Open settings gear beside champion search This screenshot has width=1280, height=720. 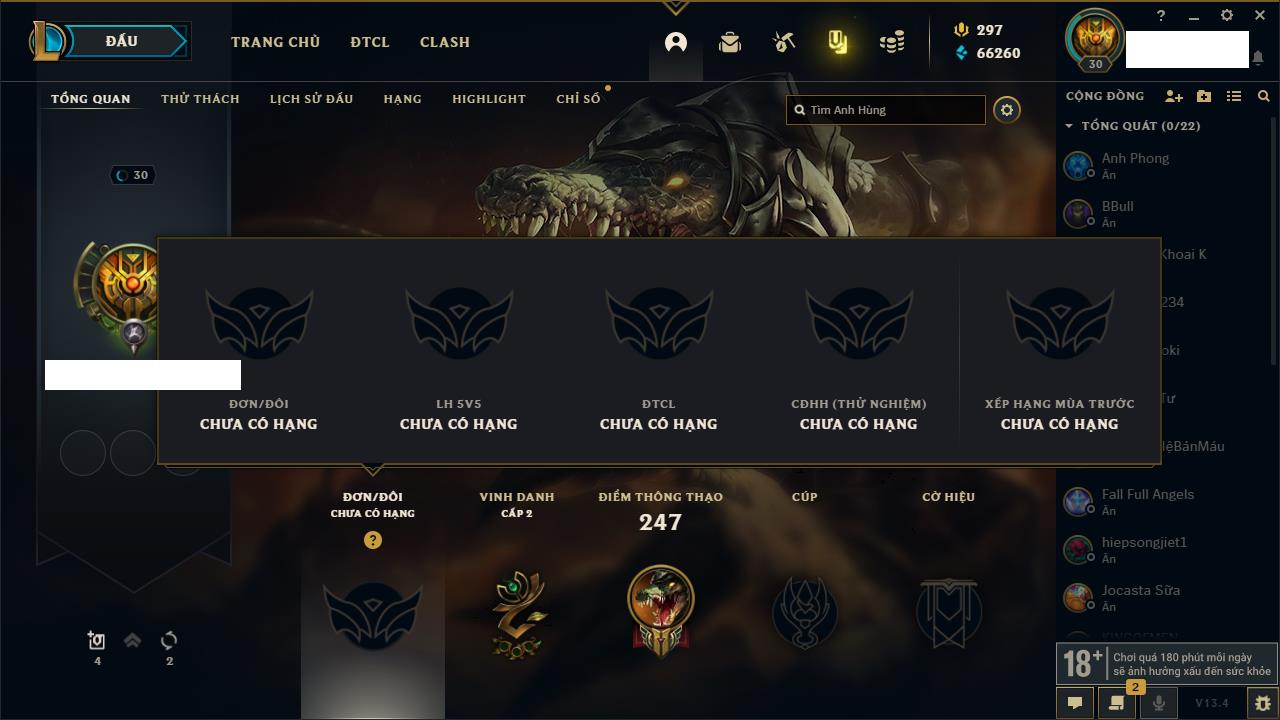[1007, 110]
